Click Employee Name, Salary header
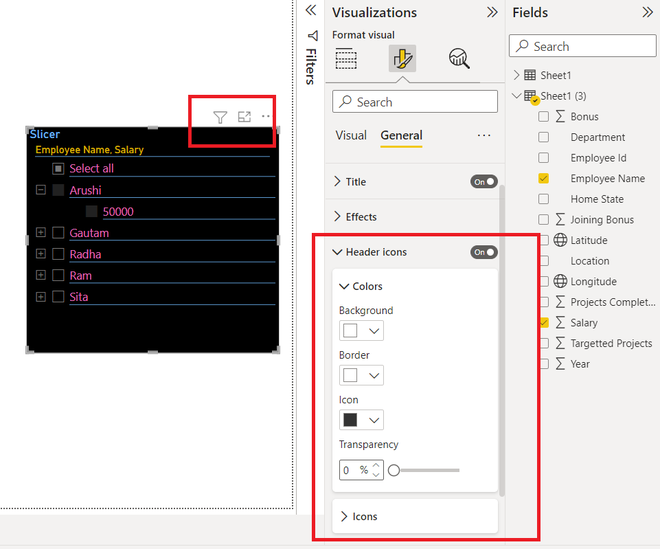 click(89, 149)
